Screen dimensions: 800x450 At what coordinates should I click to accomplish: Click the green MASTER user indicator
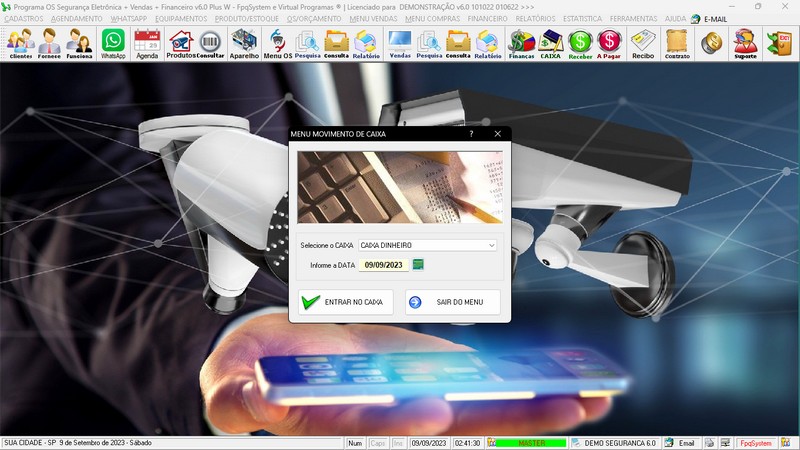tap(531, 443)
